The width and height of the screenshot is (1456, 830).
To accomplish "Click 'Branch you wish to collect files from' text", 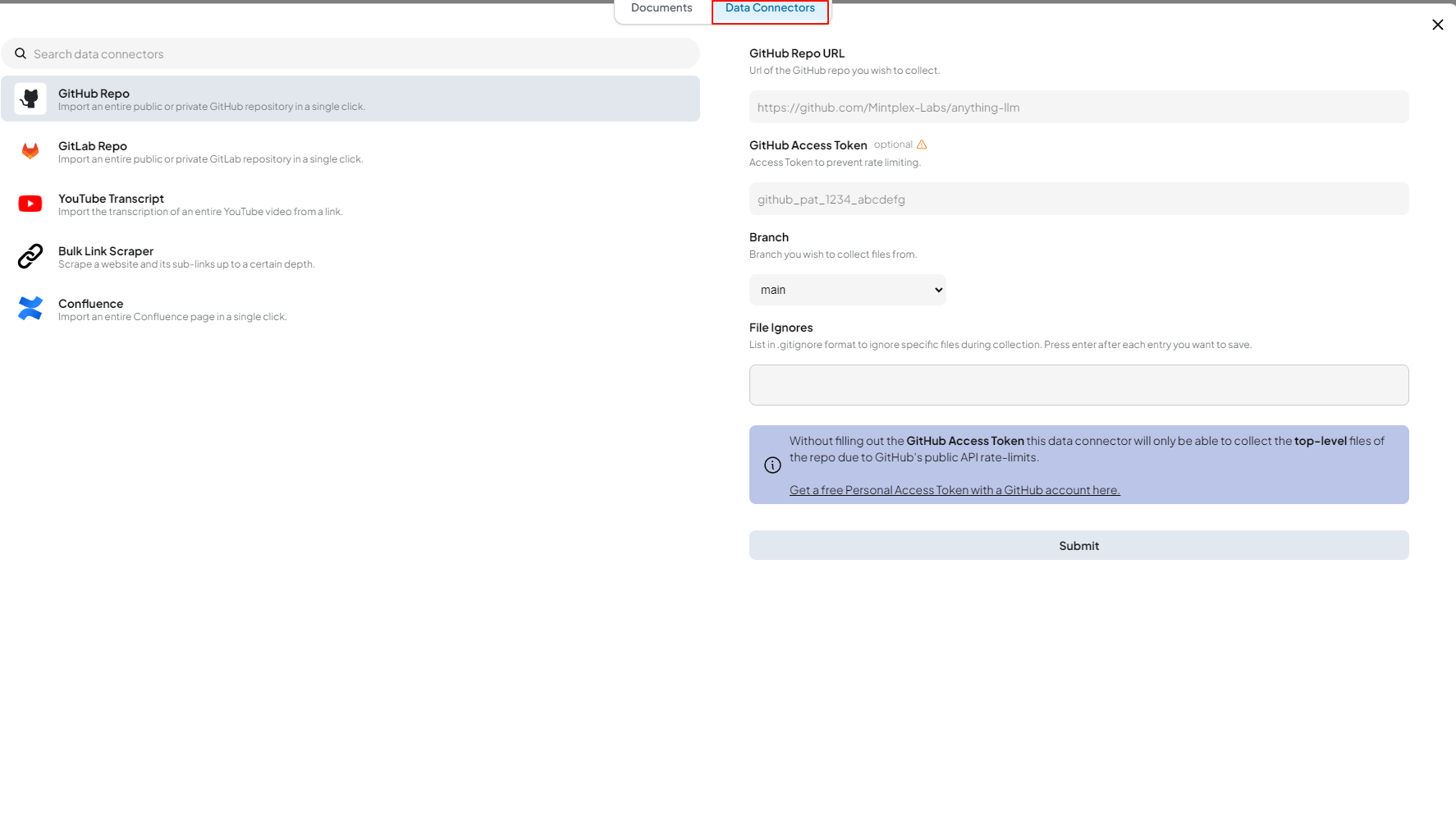I will pos(833,255).
